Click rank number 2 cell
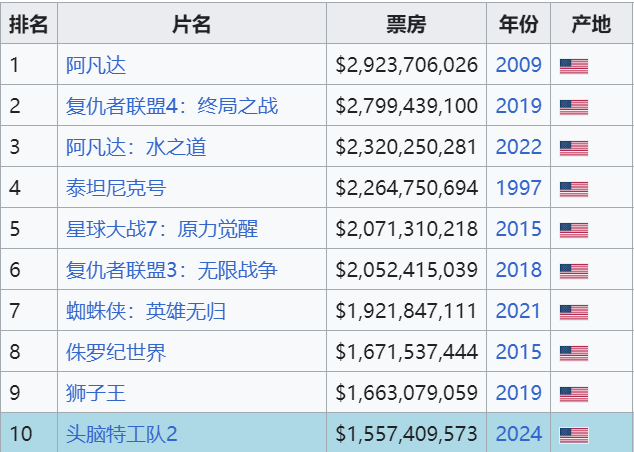 (x=29, y=106)
